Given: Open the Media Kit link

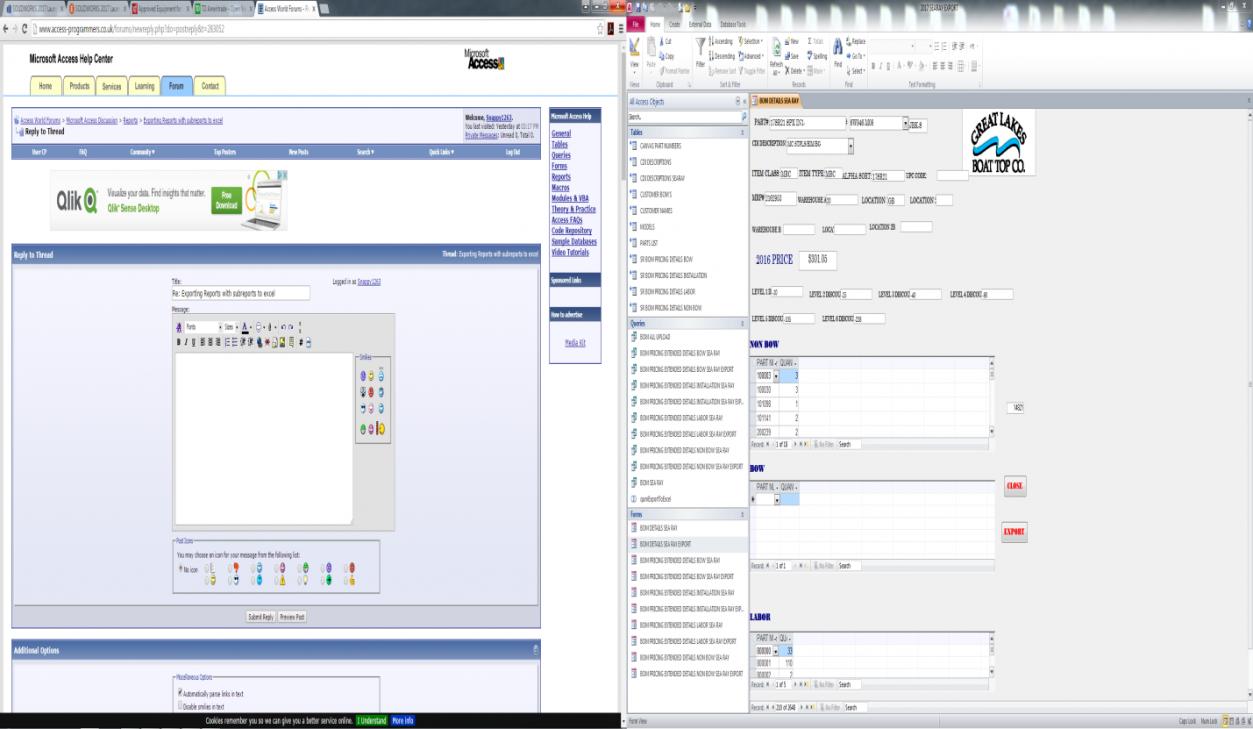Looking at the screenshot, I should coord(575,342).
